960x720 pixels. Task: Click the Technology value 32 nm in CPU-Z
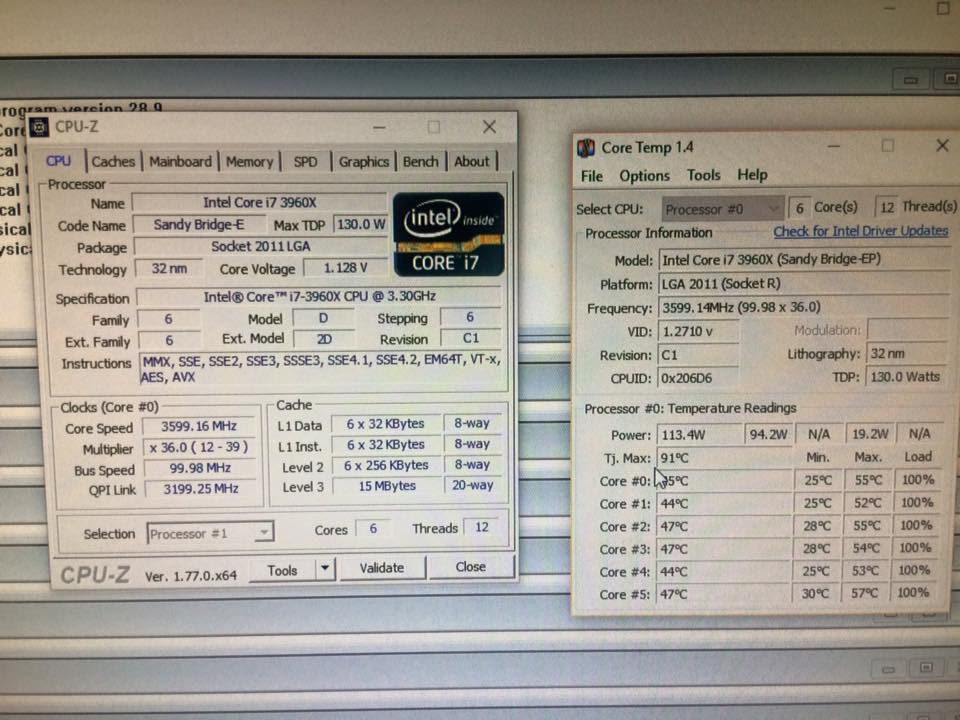coord(168,269)
